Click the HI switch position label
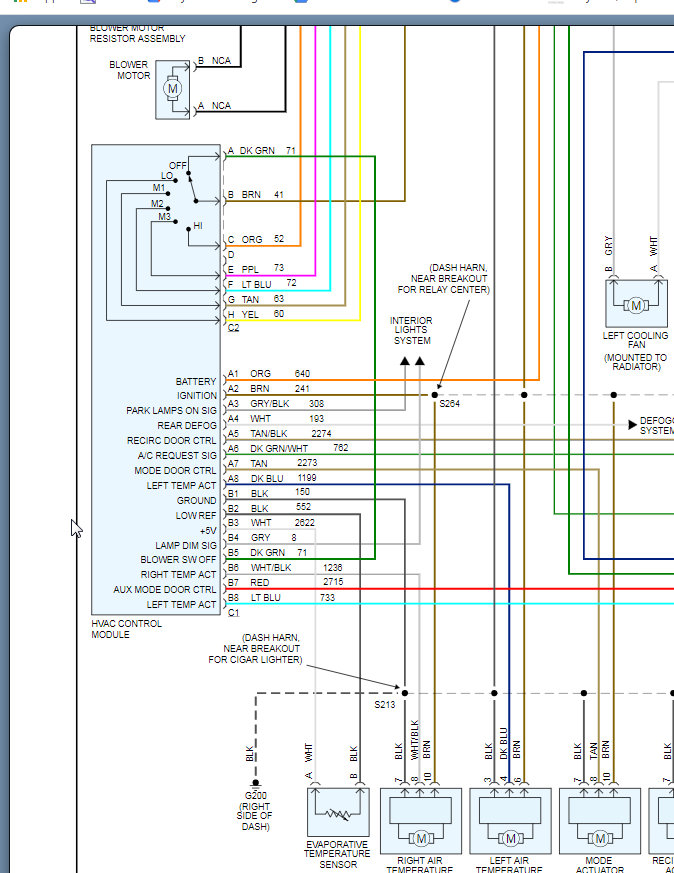Image resolution: width=674 pixels, height=873 pixels. [x=198, y=225]
